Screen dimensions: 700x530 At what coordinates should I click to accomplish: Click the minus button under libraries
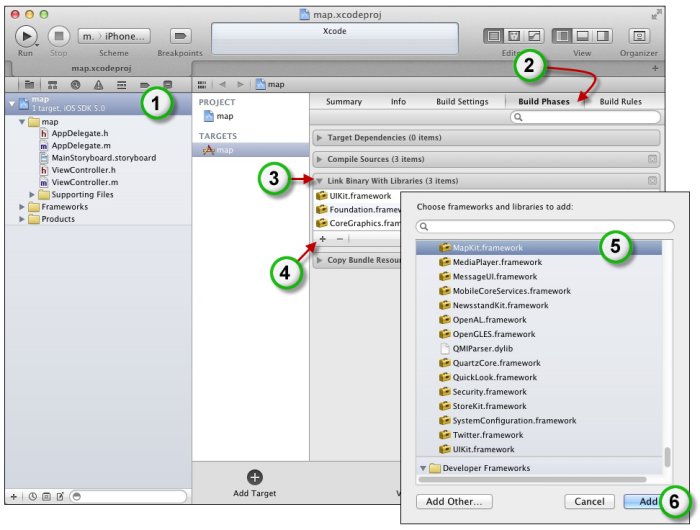pyautogui.click(x=340, y=239)
